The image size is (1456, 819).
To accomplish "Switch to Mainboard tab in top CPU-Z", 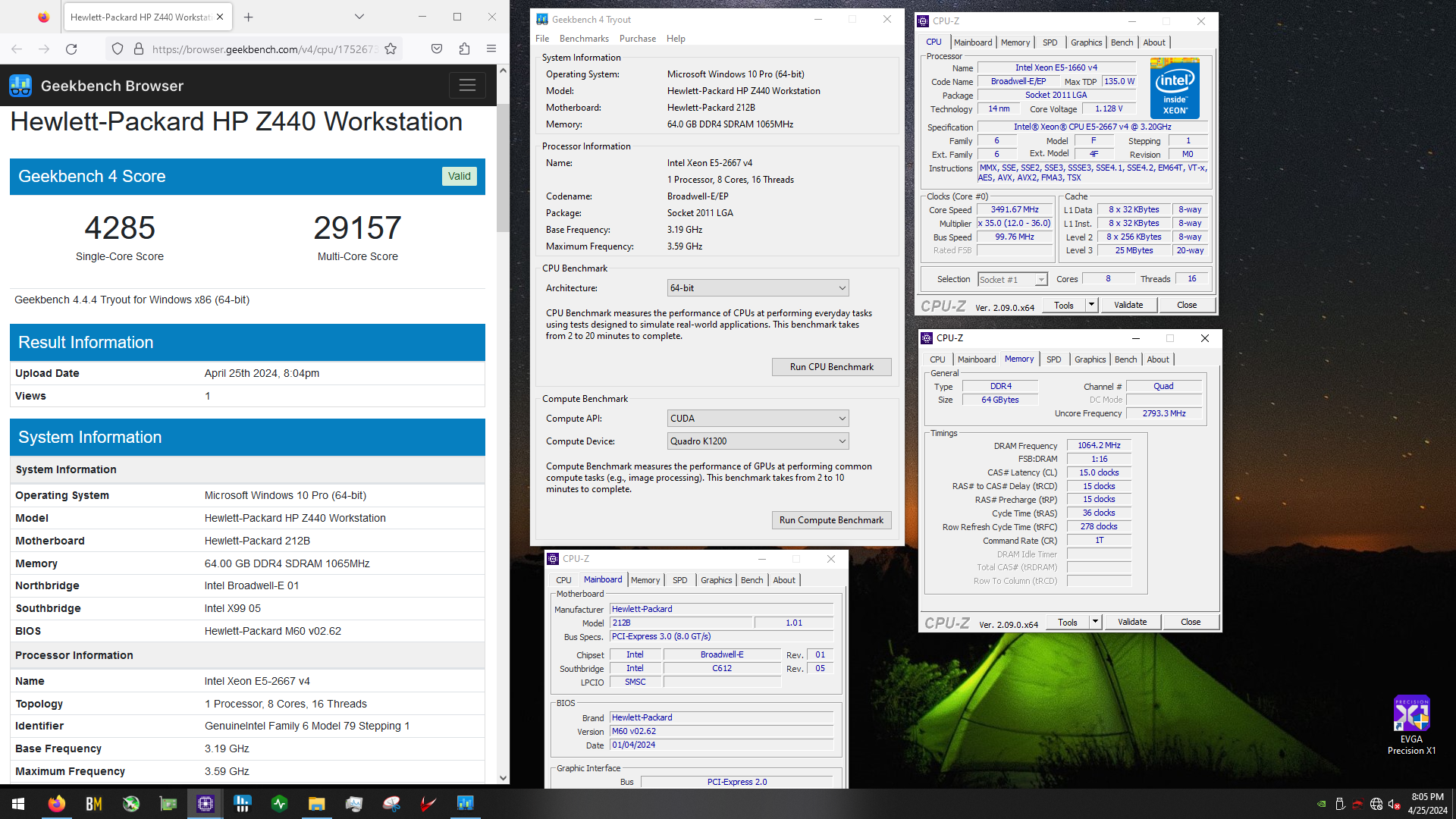I will click(972, 42).
